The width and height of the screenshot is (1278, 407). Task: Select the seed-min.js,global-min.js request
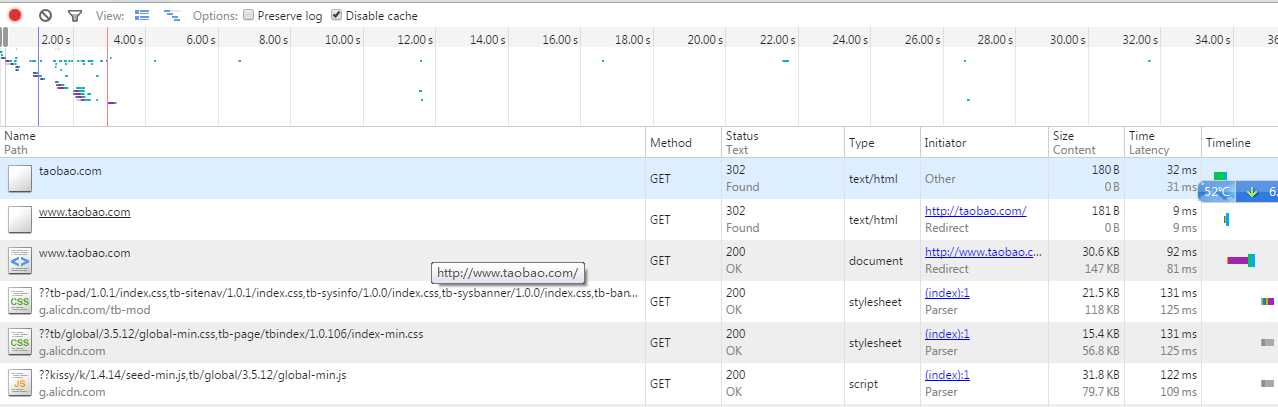(639, 383)
